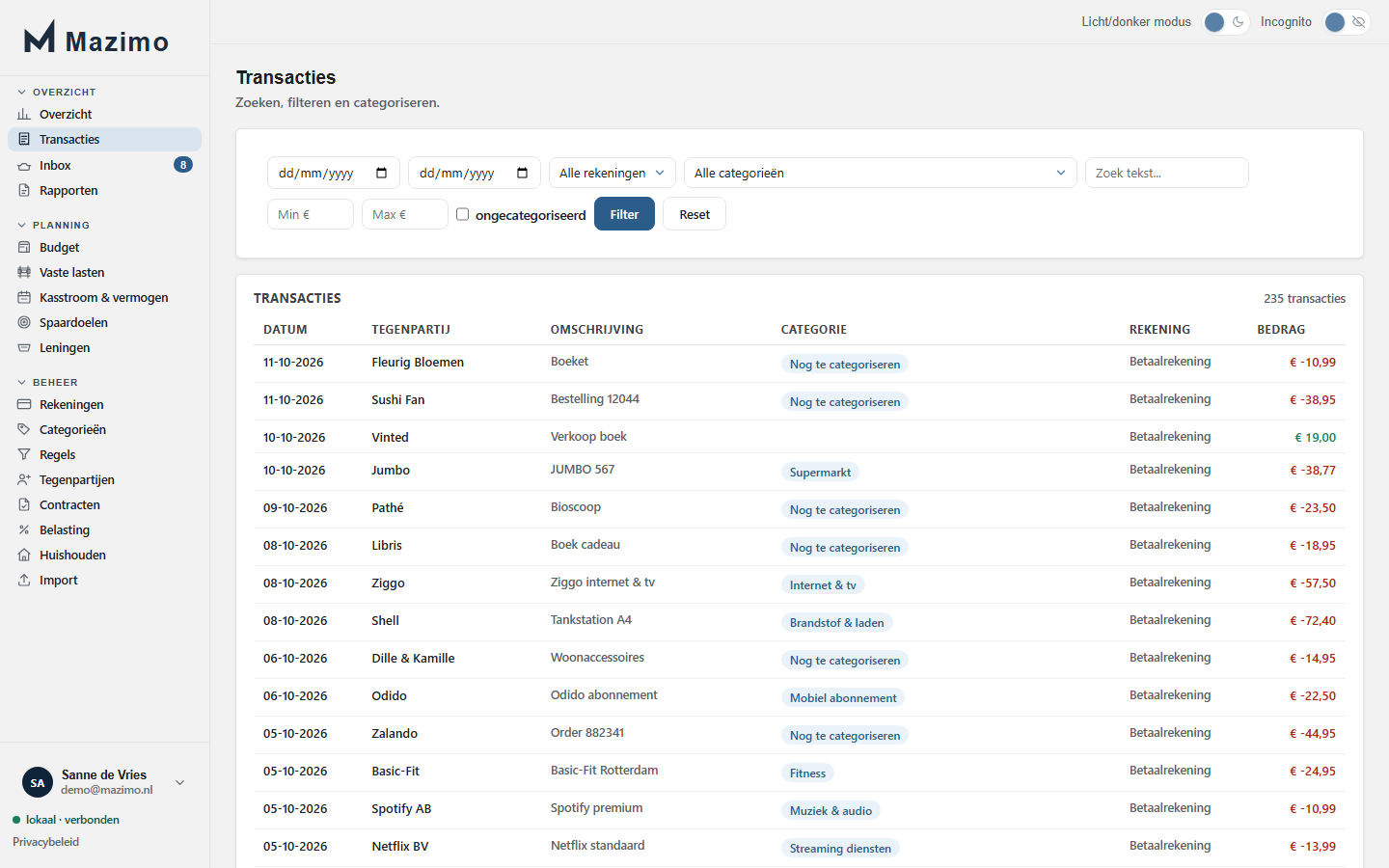Open the first date picker calendar icon
Screen dimensions: 1389x868
(382, 173)
